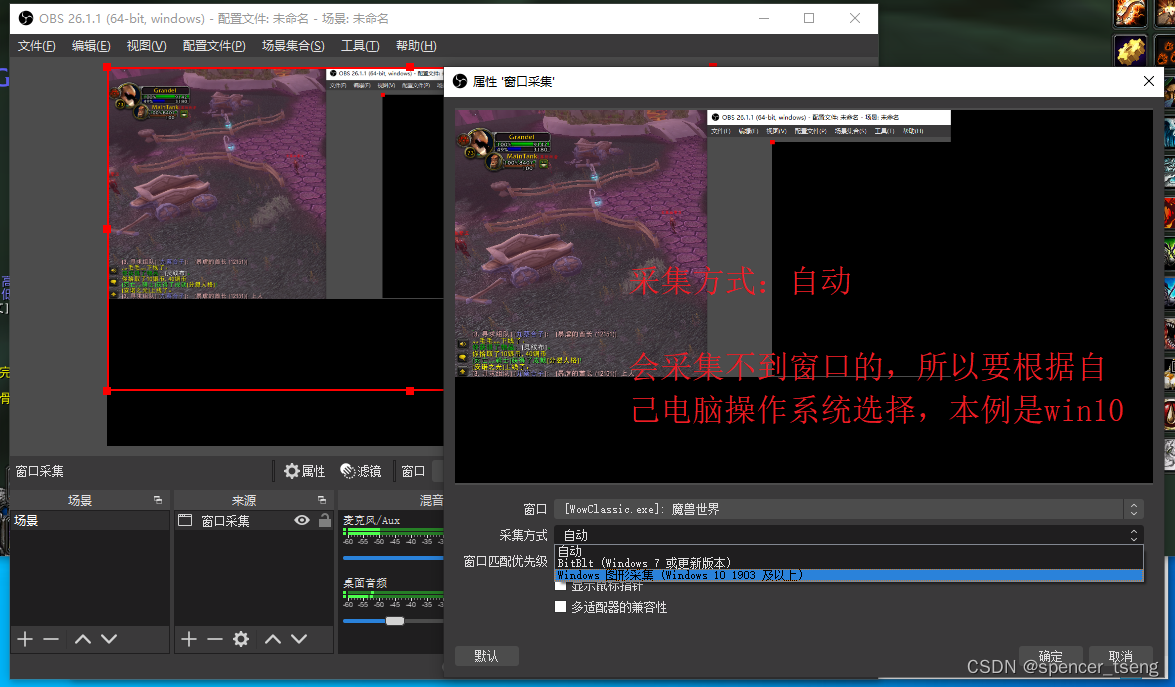Image resolution: width=1175 pixels, height=687 pixels.
Task: Click the capture preview in the properties dialog
Action: pos(803,296)
